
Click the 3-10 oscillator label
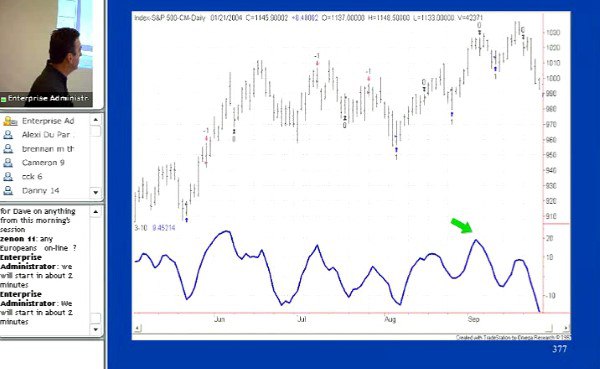141,228
